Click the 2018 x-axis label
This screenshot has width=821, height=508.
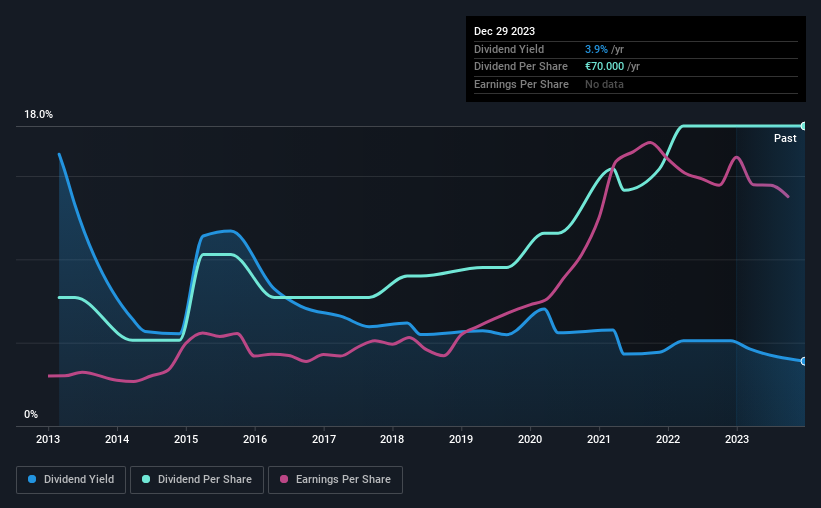coord(392,439)
